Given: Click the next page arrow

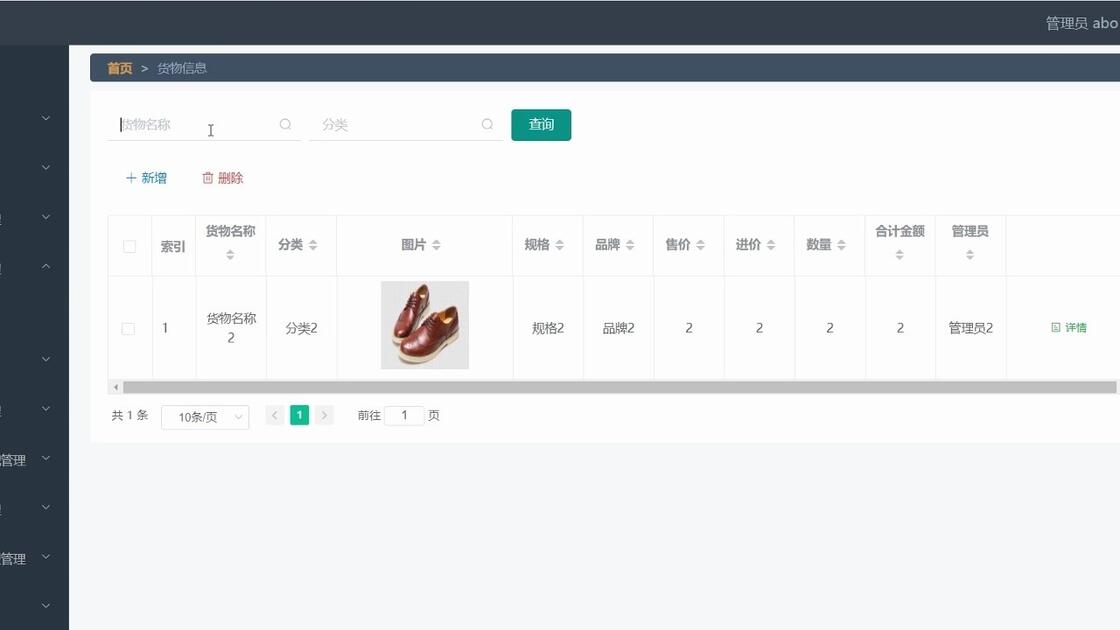Looking at the screenshot, I should point(324,415).
